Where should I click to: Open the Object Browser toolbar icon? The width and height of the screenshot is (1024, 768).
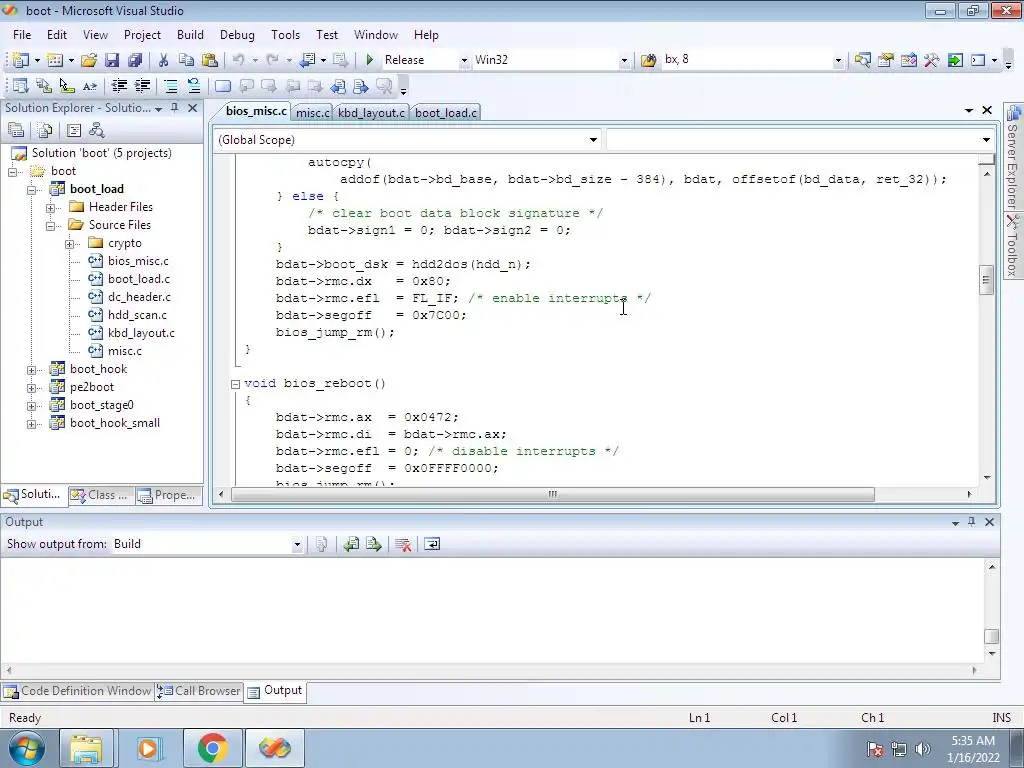click(908, 60)
